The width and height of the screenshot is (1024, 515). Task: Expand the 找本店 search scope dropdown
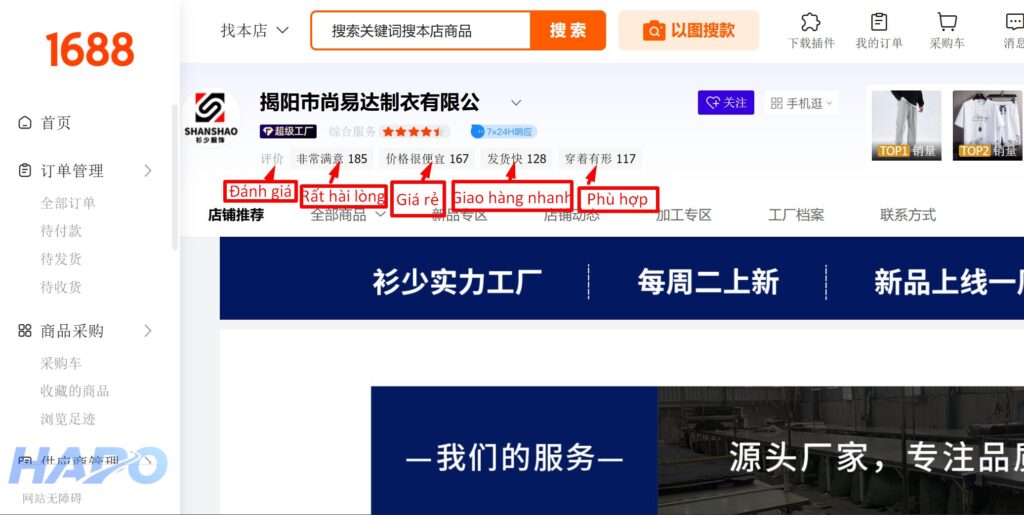(x=254, y=31)
